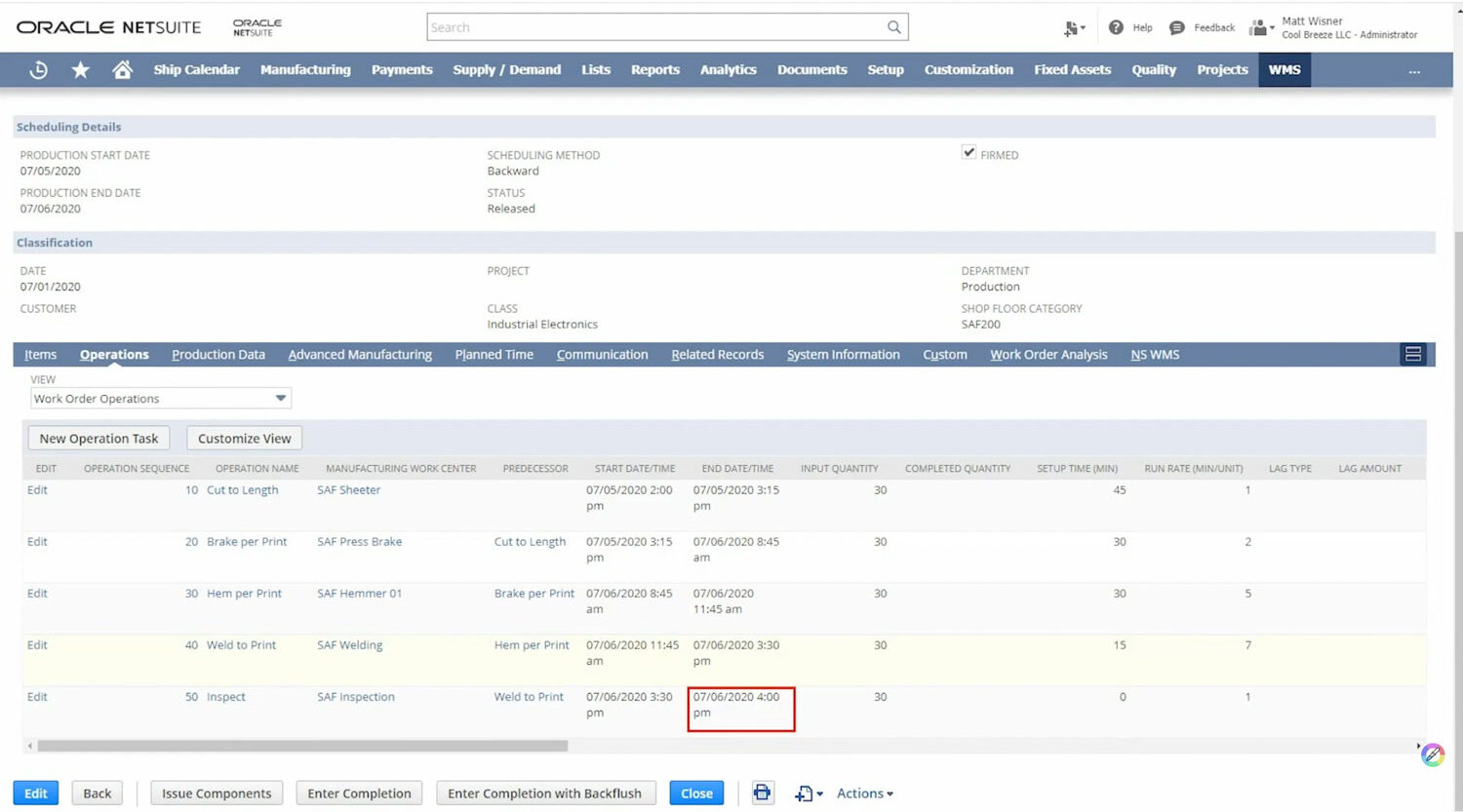This screenshot has width=1463, height=812.
Task: Open the Documents menu
Action: 812,70
